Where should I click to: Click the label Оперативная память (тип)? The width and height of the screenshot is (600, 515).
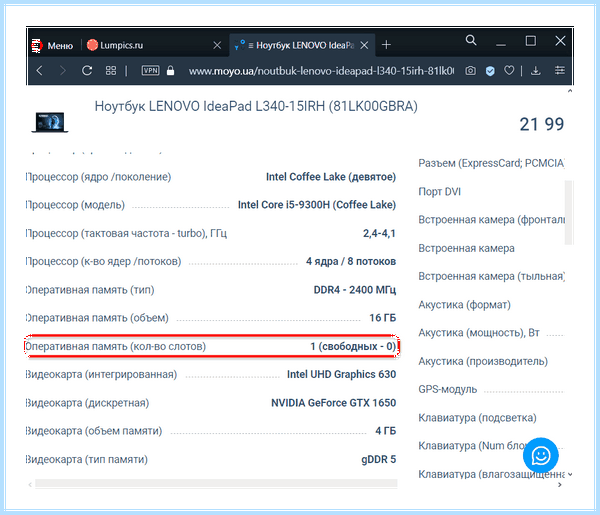90,290
